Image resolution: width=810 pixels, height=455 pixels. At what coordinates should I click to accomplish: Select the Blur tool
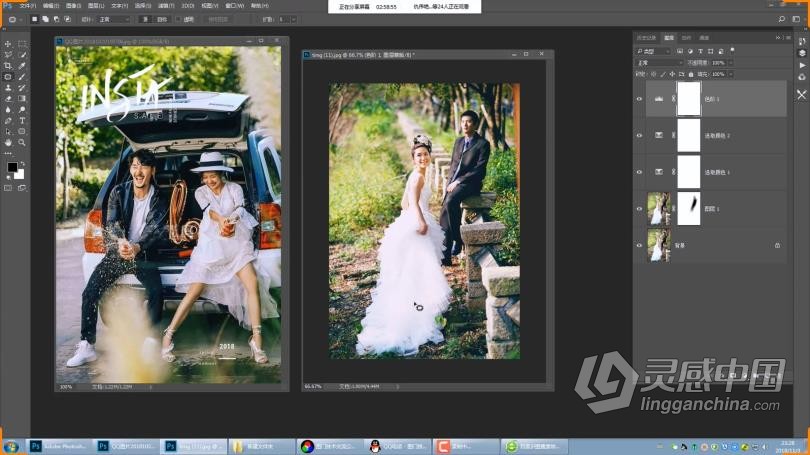click(8, 109)
